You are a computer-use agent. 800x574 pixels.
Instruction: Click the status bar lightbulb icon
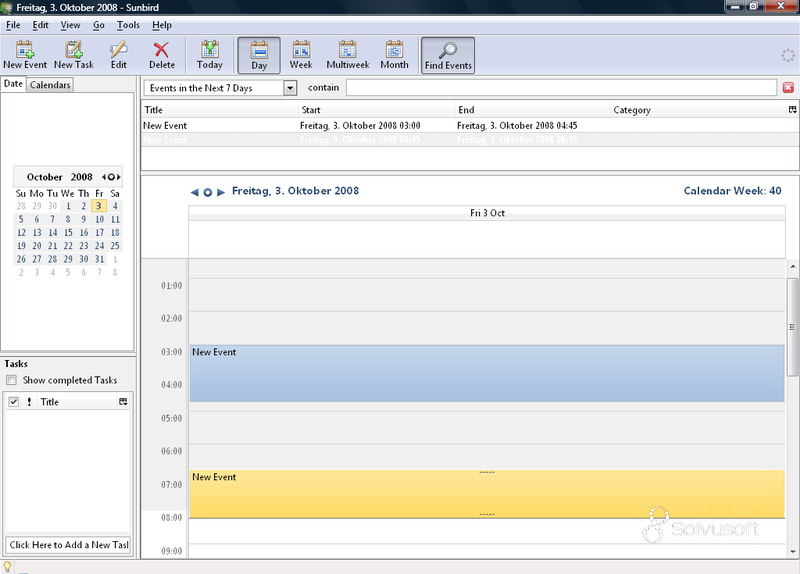[7, 566]
